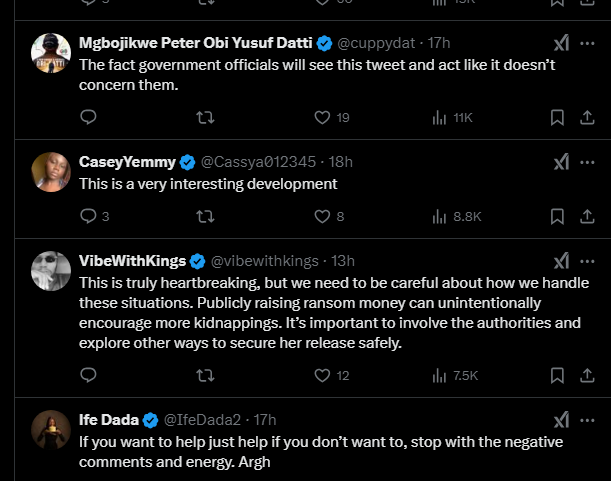Like the VibeWithKings tweet
Screen dimensions: 611x481
(322, 376)
